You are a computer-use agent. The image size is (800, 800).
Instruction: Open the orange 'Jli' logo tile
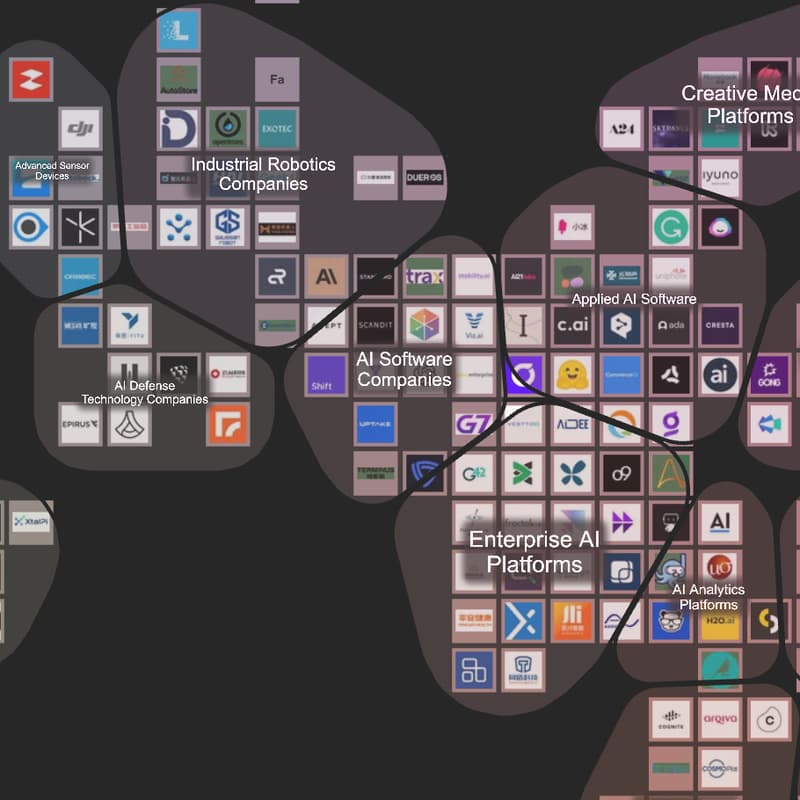(x=572, y=620)
